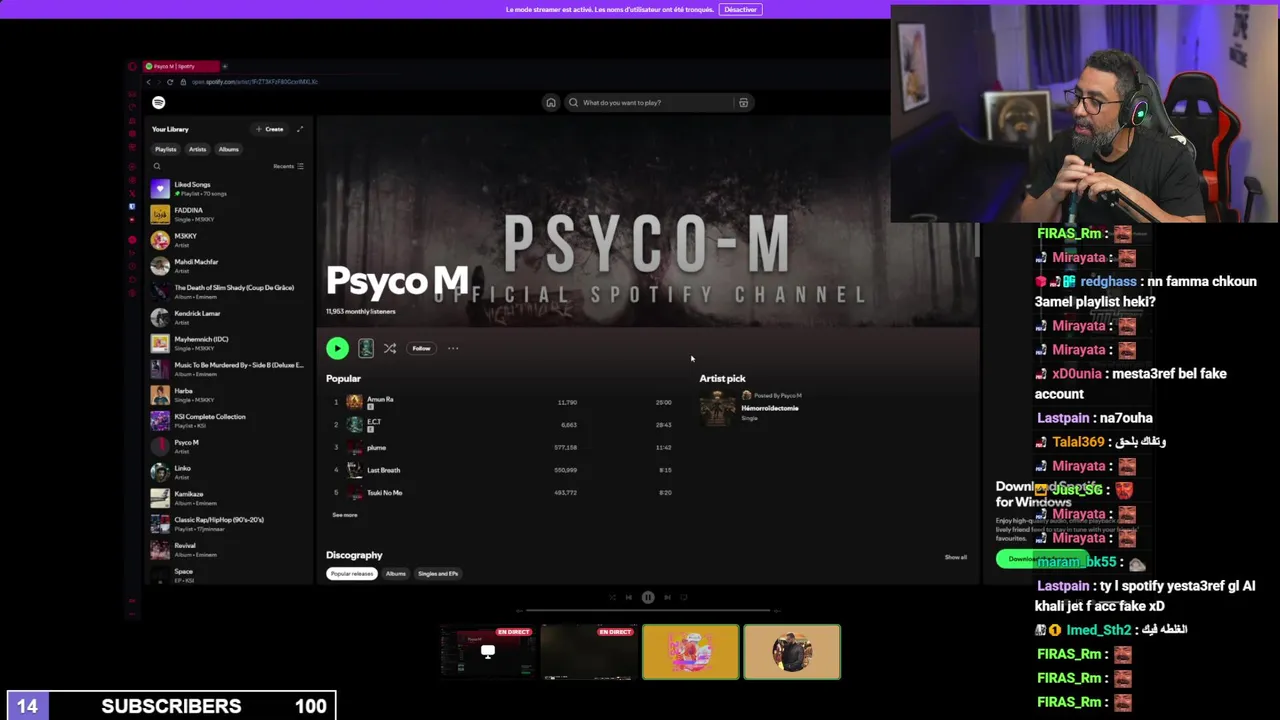Filter library by Artists
Screen dimensions: 1280x720
point(197,149)
